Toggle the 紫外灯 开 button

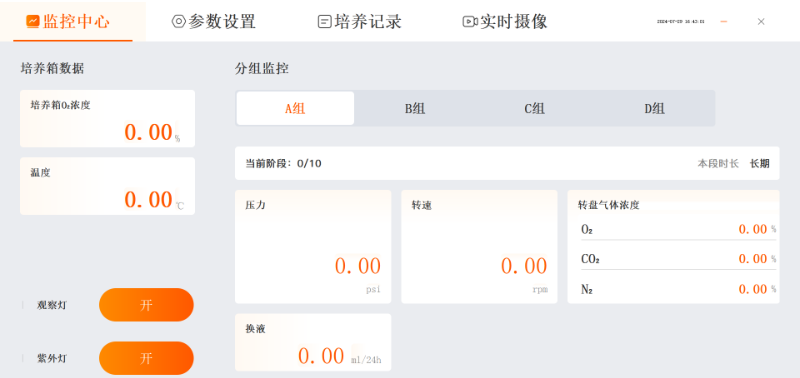(146, 358)
